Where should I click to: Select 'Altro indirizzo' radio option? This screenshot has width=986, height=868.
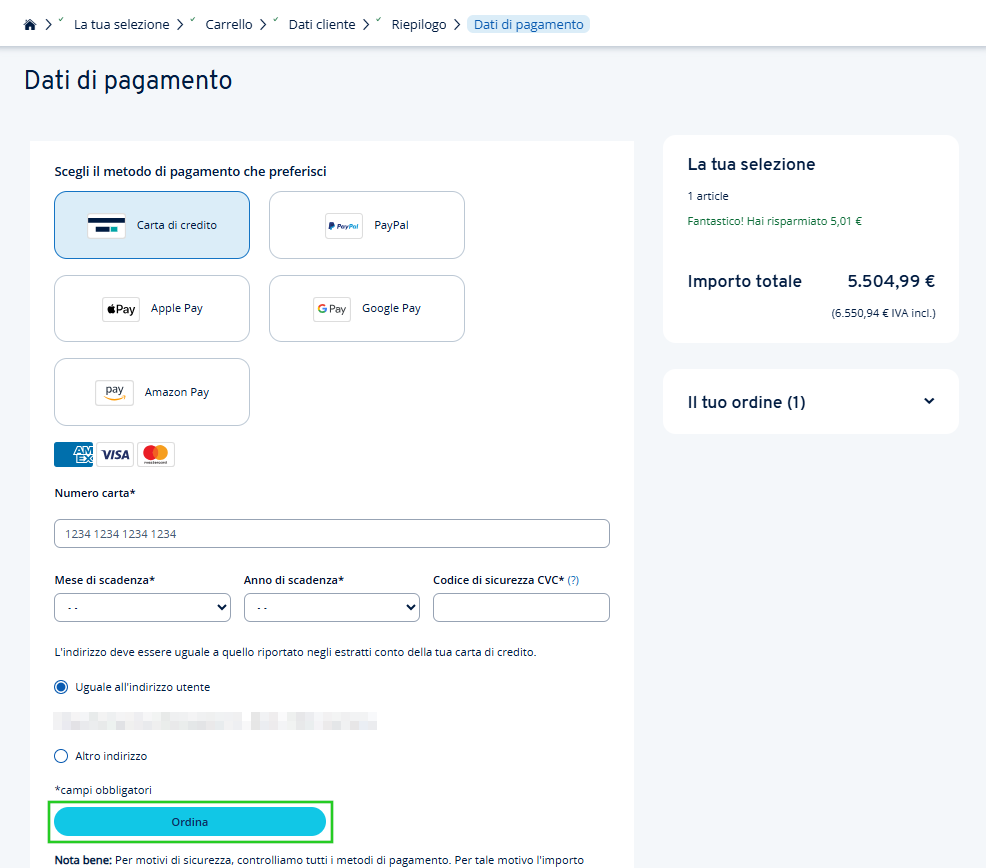point(61,756)
